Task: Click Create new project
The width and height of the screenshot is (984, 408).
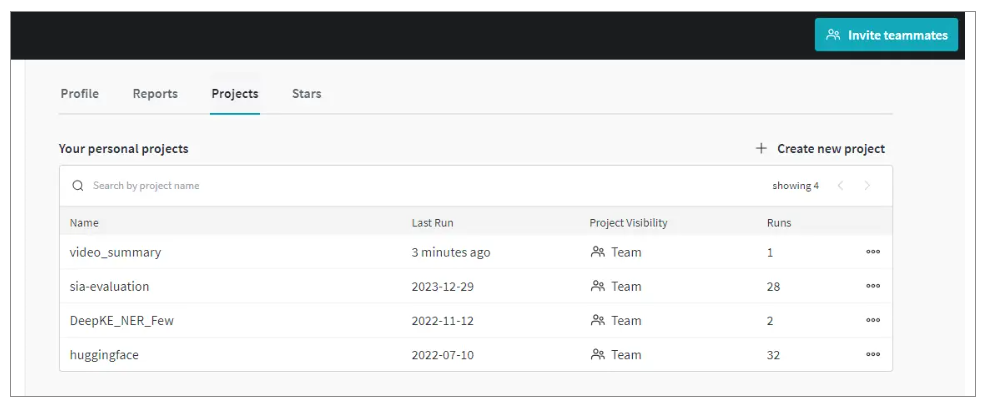Action: pyautogui.click(x=830, y=148)
